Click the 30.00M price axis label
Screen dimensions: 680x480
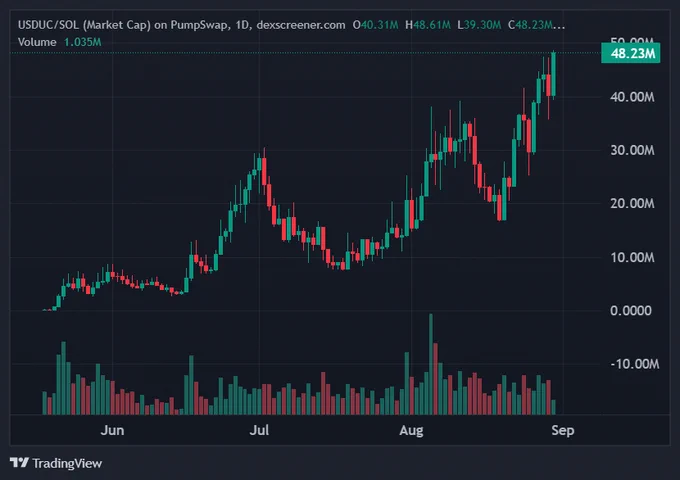coord(632,150)
